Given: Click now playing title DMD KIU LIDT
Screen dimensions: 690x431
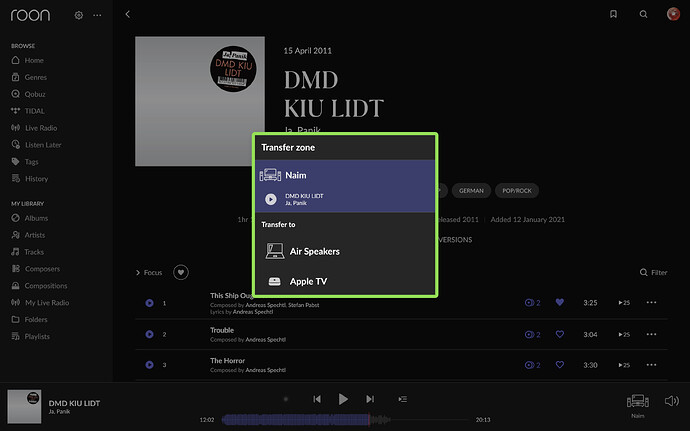Looking at the screenshot, I should coord(74,403).
